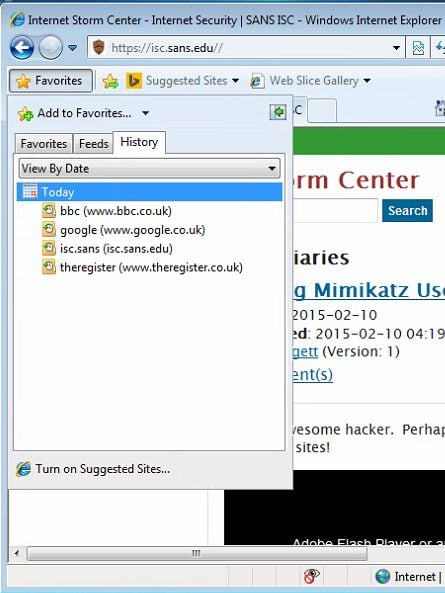Viewport: 445px width, 593px height.
Task: Open the Add to Favorites dropdown arrow
Action: [x=146, y=113]
